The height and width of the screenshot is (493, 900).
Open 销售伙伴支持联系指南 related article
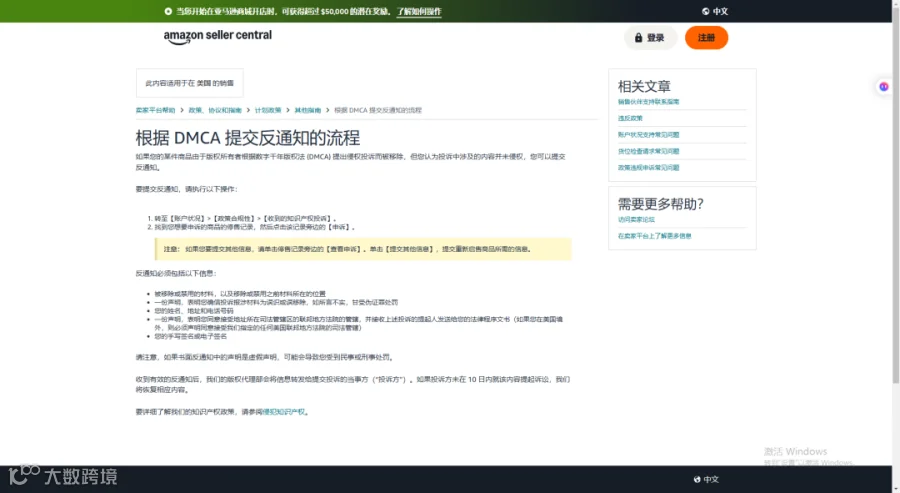[x=649, y=102]
